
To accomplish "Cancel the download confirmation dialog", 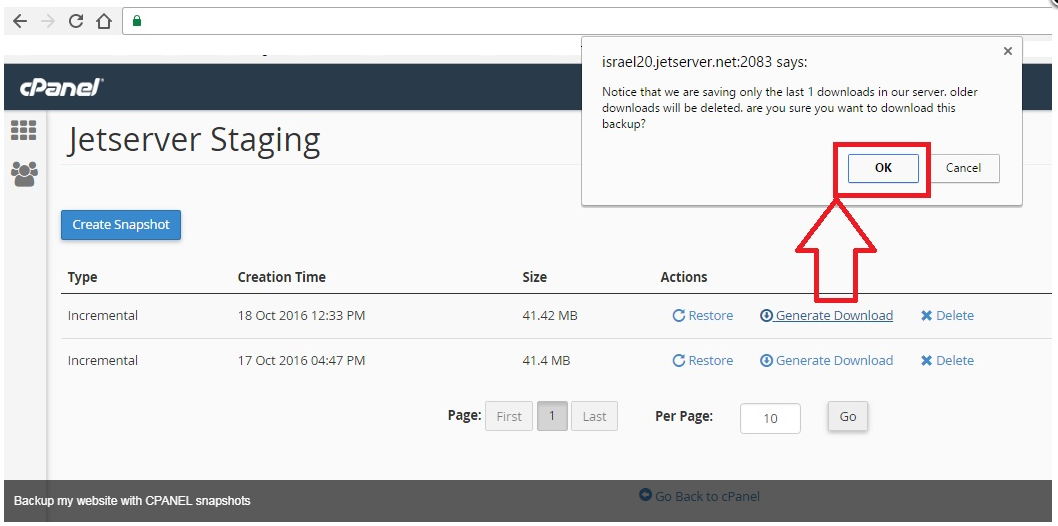I will coord(964,169).
